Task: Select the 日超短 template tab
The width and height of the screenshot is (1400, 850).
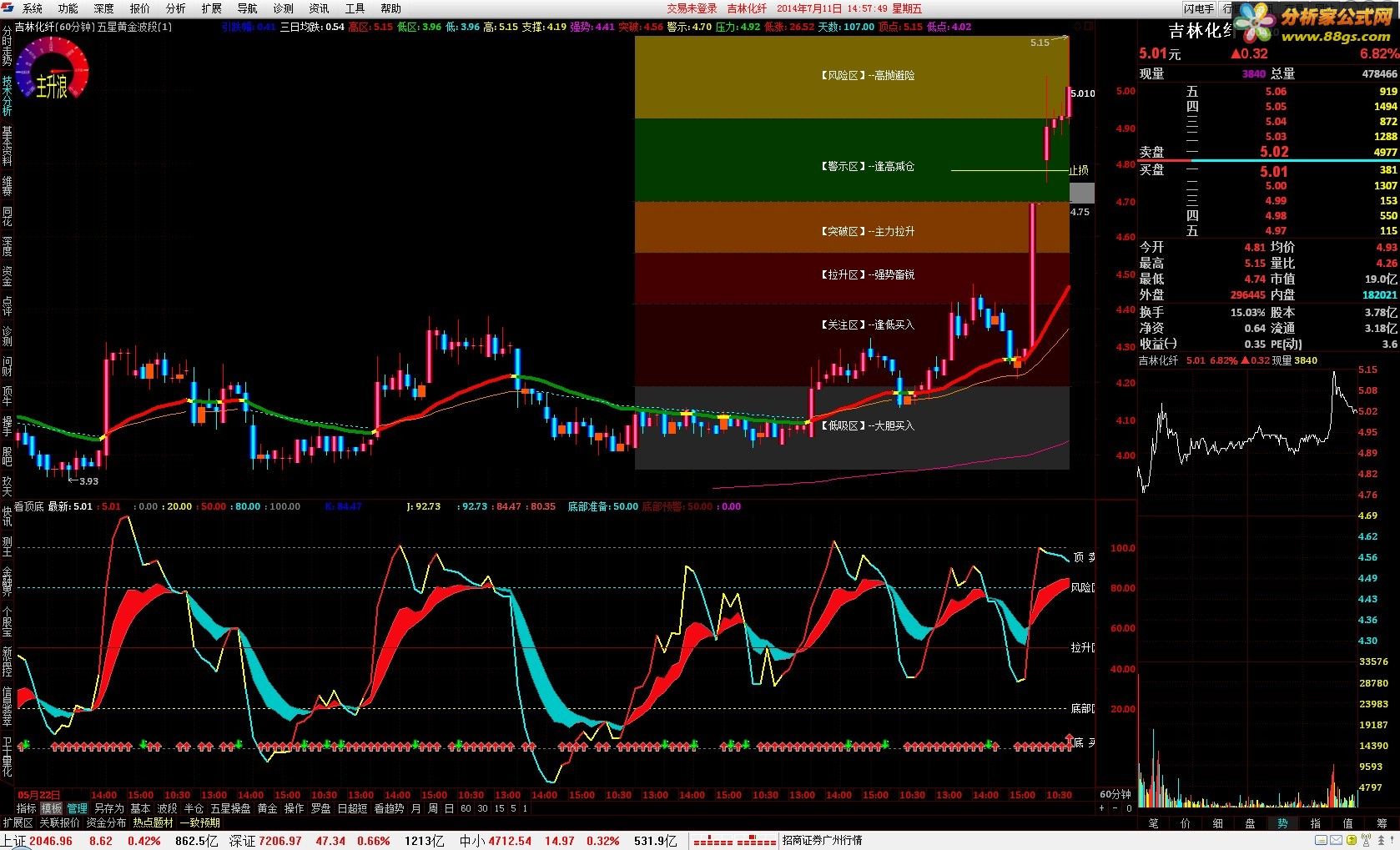Action: coord(352,808)
